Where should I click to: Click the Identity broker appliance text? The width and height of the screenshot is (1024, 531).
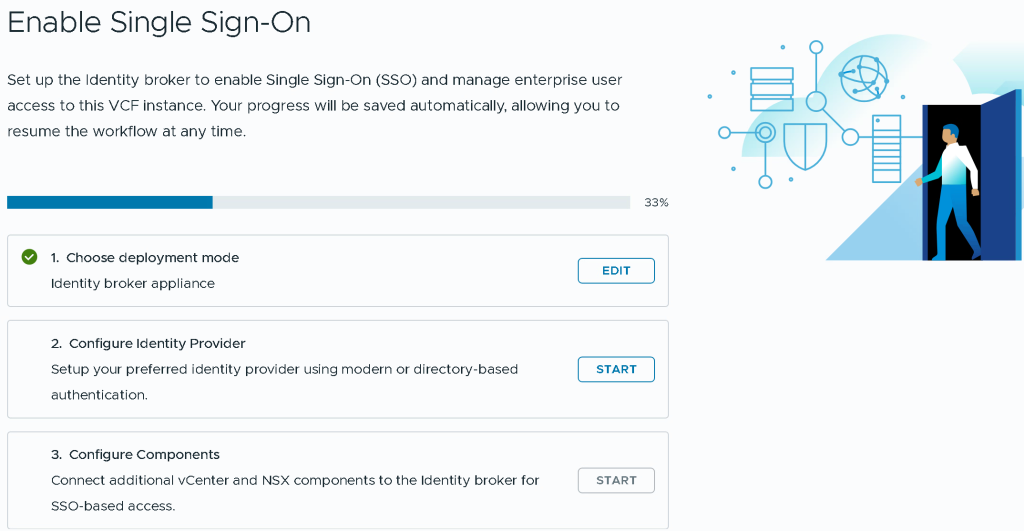(133, 283)
